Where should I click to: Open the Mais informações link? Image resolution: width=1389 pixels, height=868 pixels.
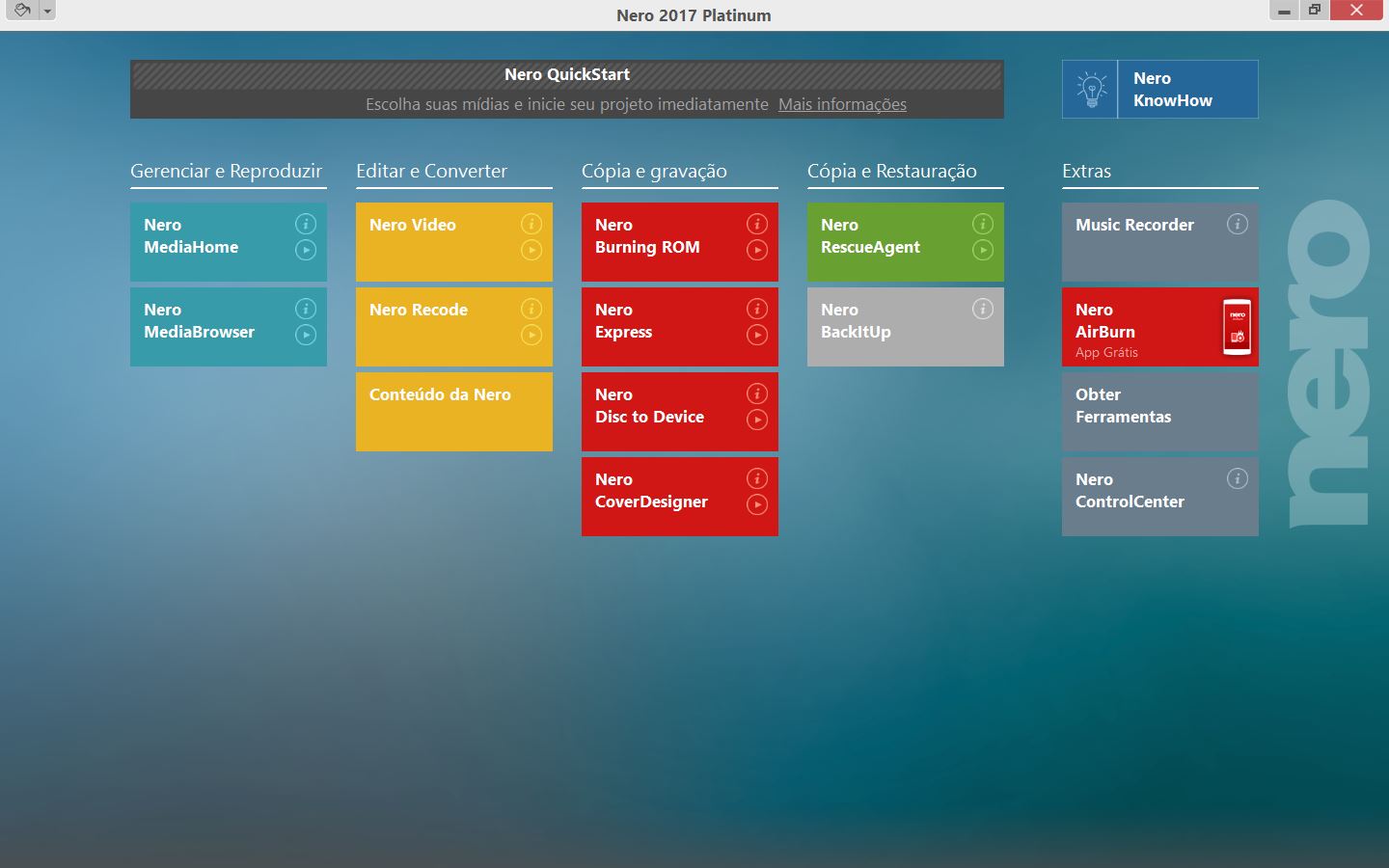[x=842, y=104]
